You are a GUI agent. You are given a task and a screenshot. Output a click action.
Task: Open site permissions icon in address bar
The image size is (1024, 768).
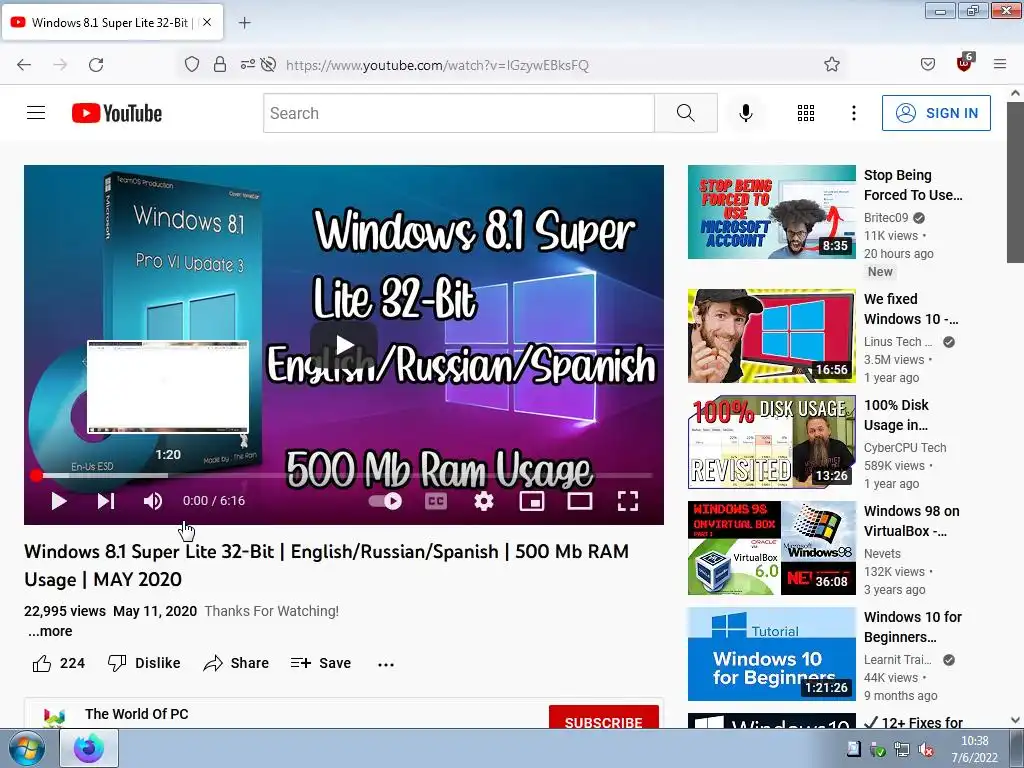(248, 65)
